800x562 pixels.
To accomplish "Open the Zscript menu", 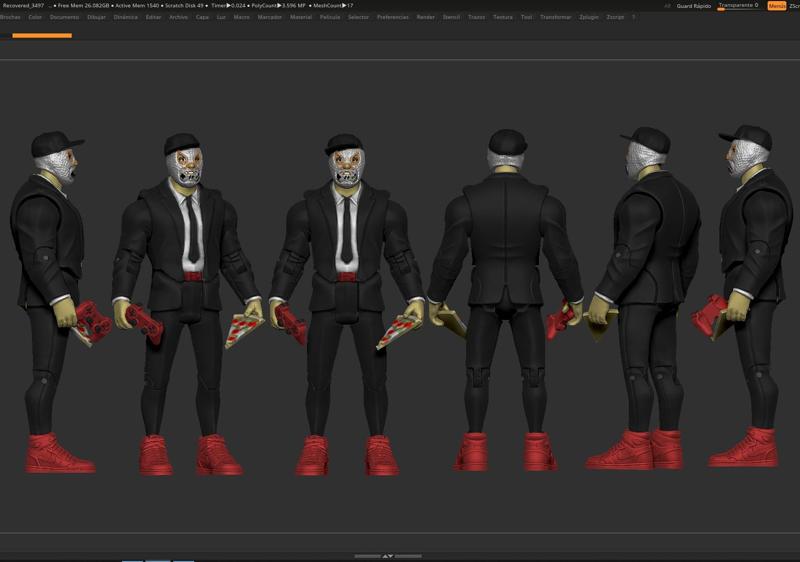I will (x=615, y=17).
